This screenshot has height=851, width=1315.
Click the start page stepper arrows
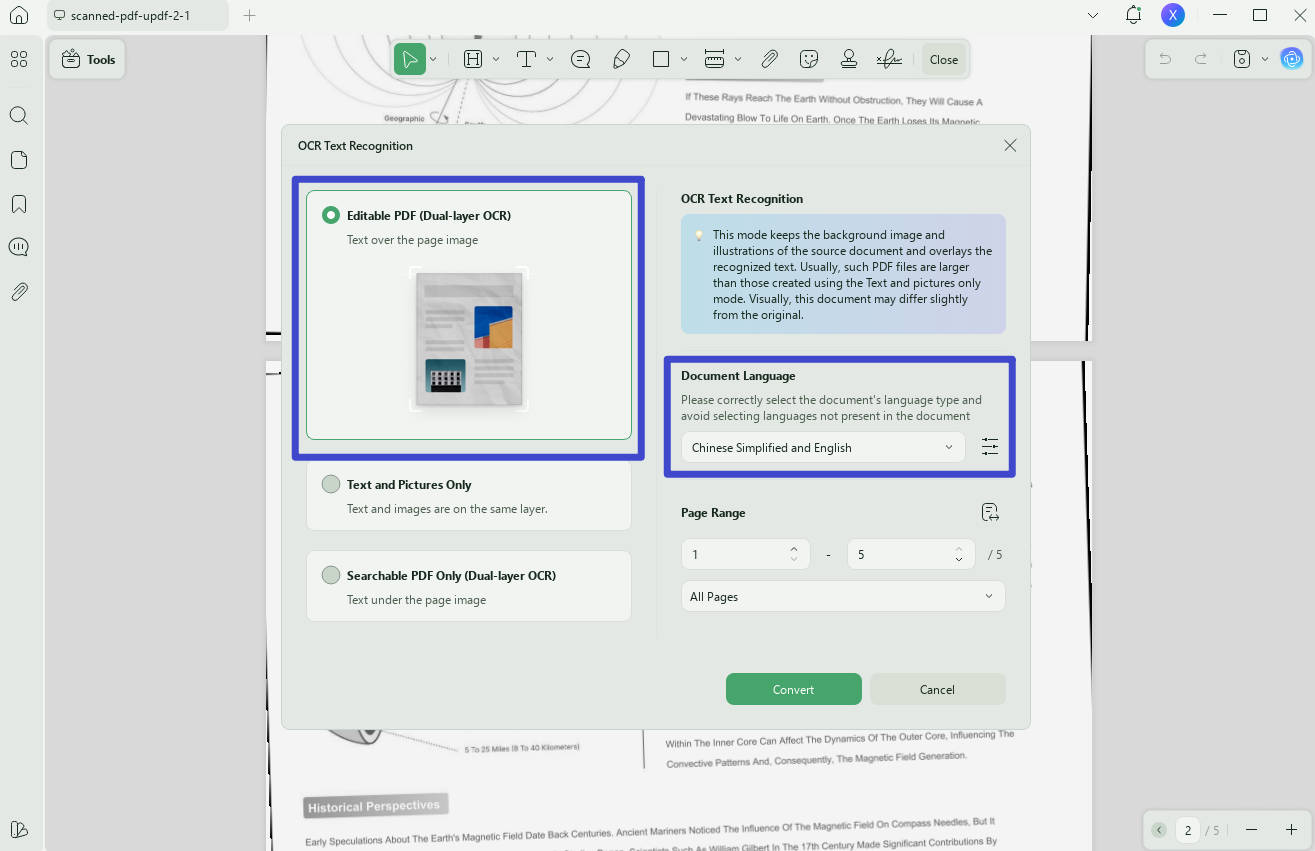[794, 554]
